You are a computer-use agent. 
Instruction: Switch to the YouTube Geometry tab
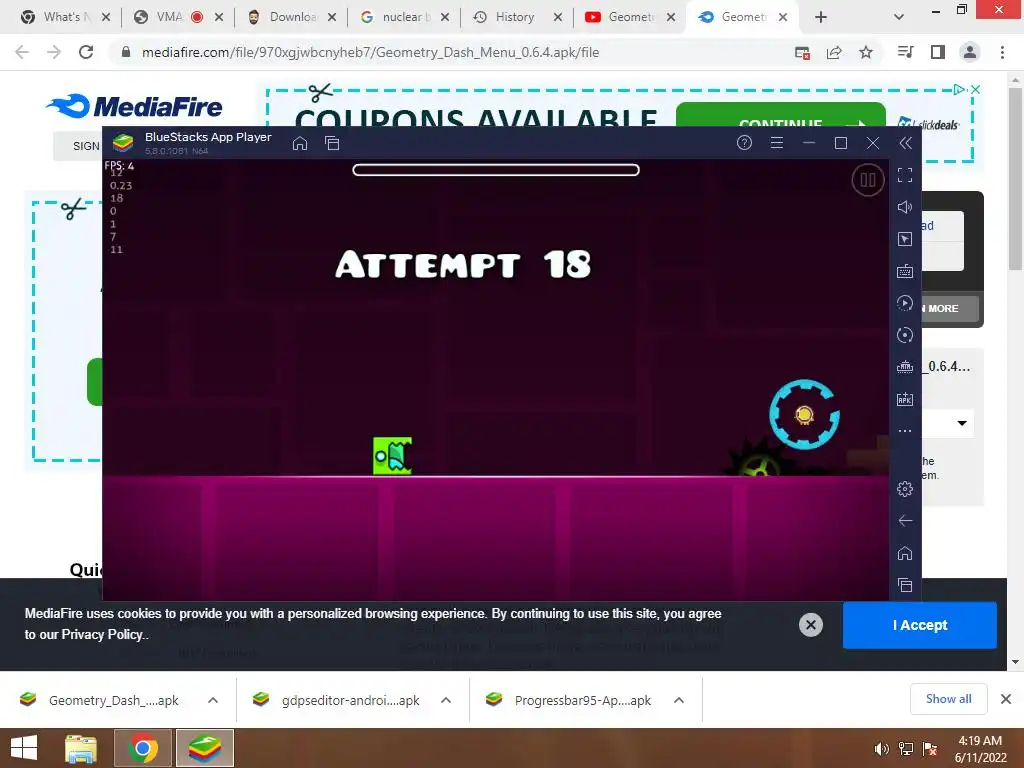(630, 17)
